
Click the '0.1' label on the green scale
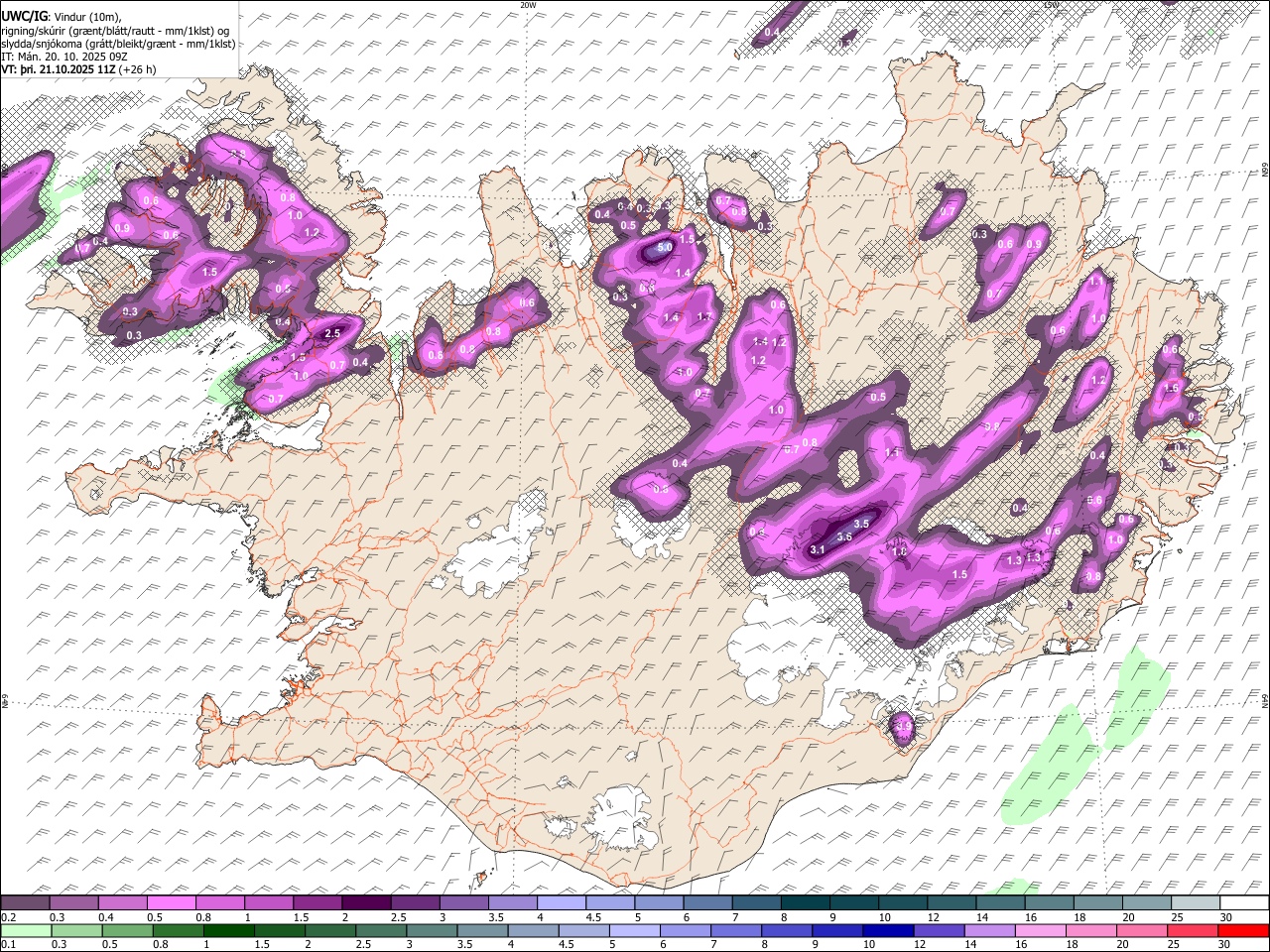[x=7, y=944]
